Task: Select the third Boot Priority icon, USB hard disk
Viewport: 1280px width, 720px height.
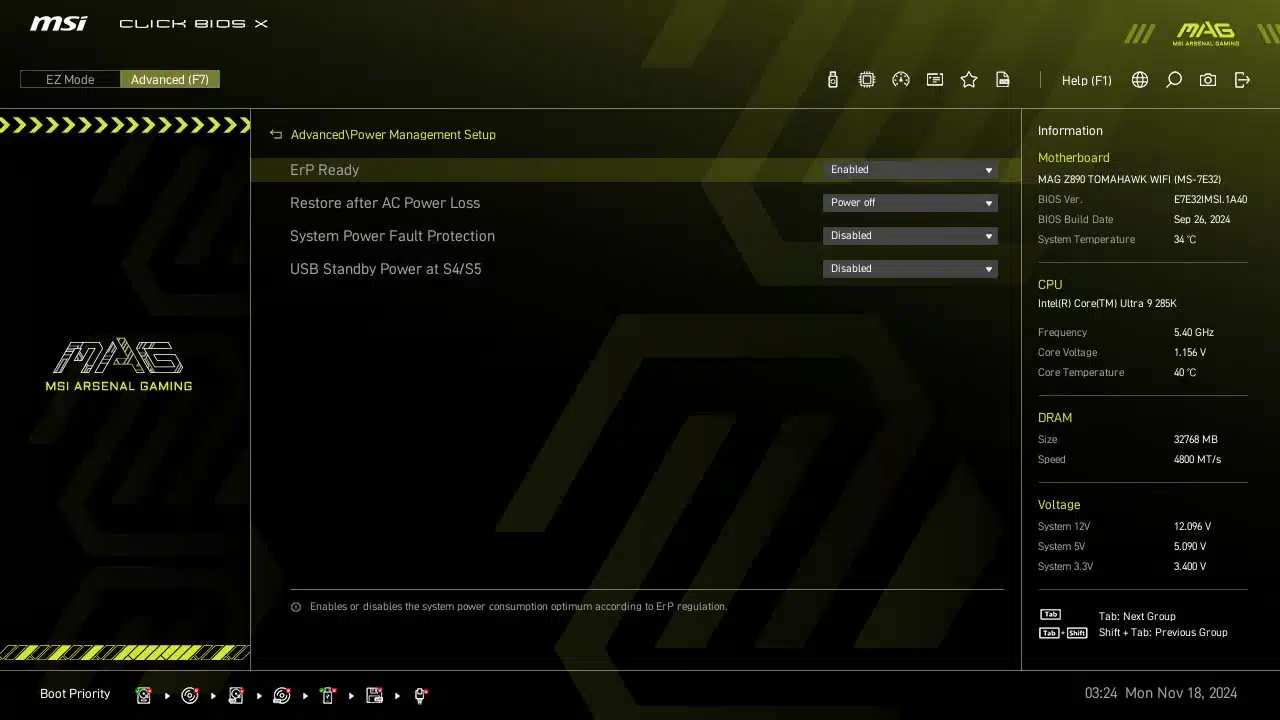Action: (x=236, y=695)
